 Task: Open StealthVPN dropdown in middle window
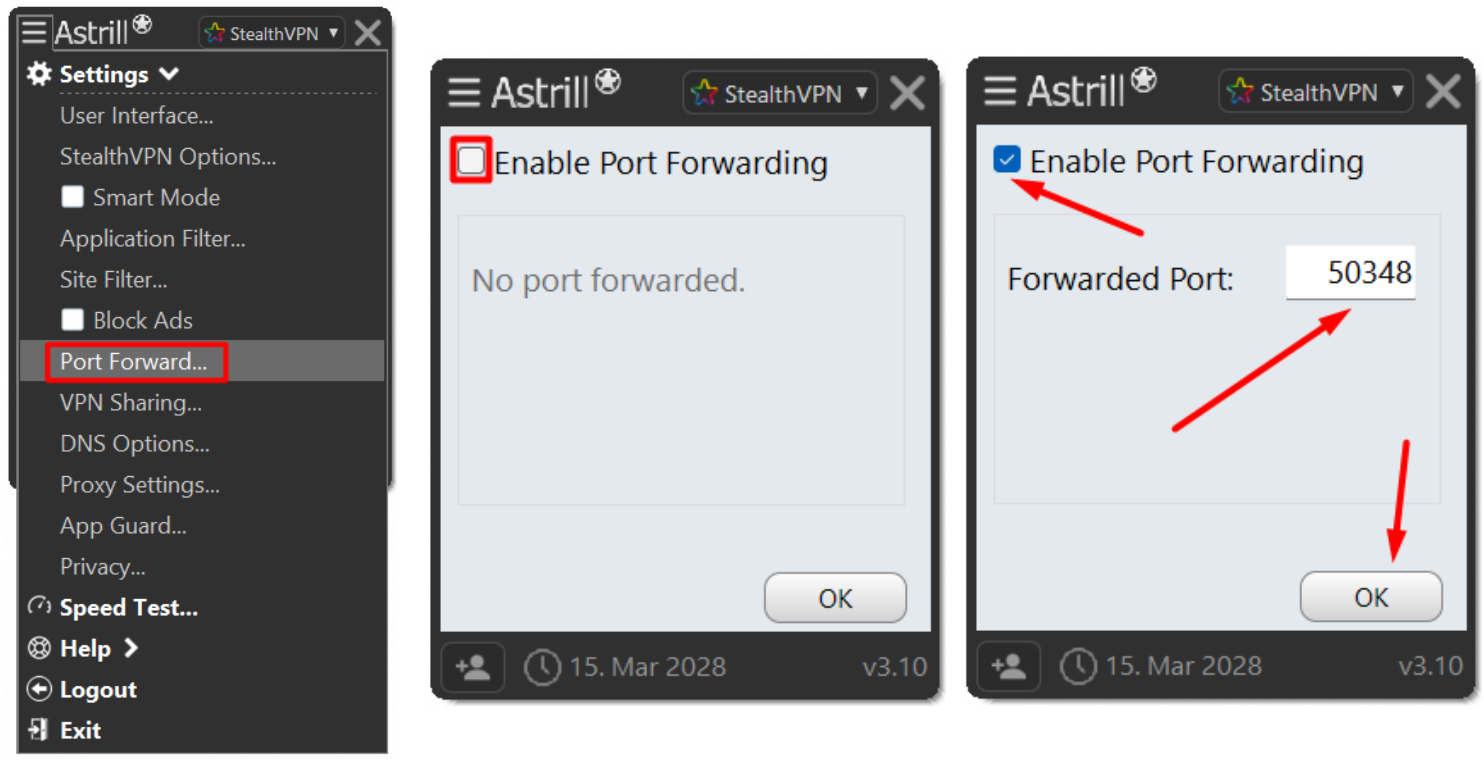(780, 94)
